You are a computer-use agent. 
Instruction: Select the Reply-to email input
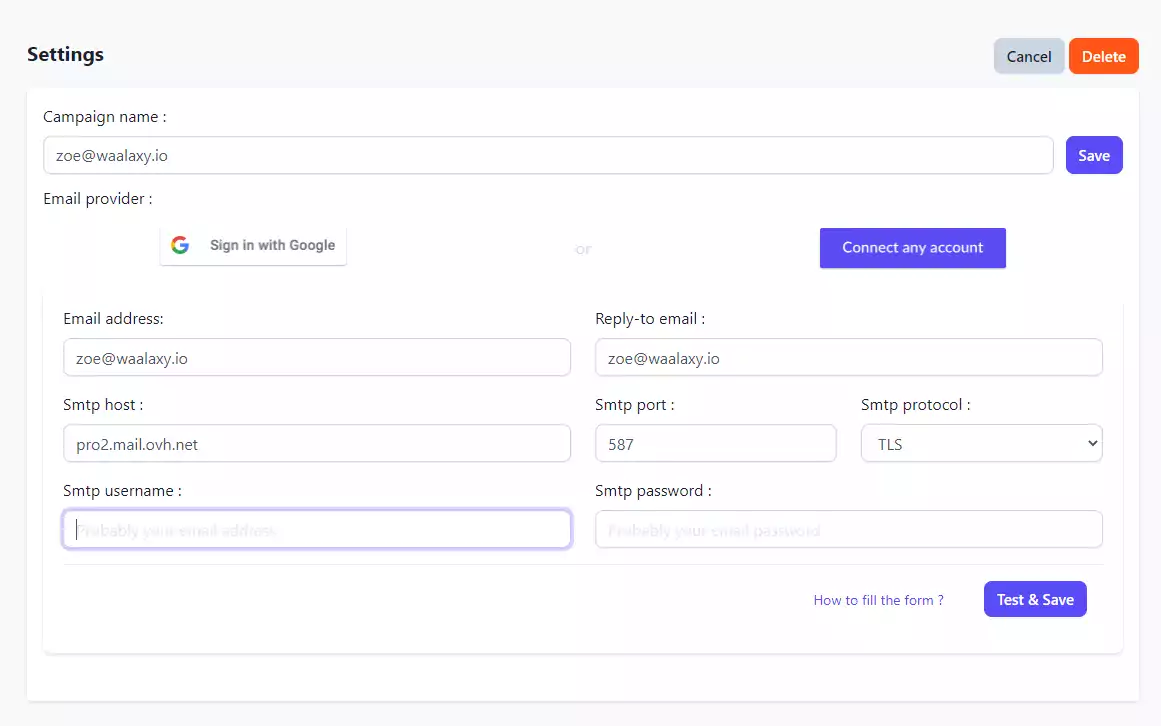pos(848,358)
